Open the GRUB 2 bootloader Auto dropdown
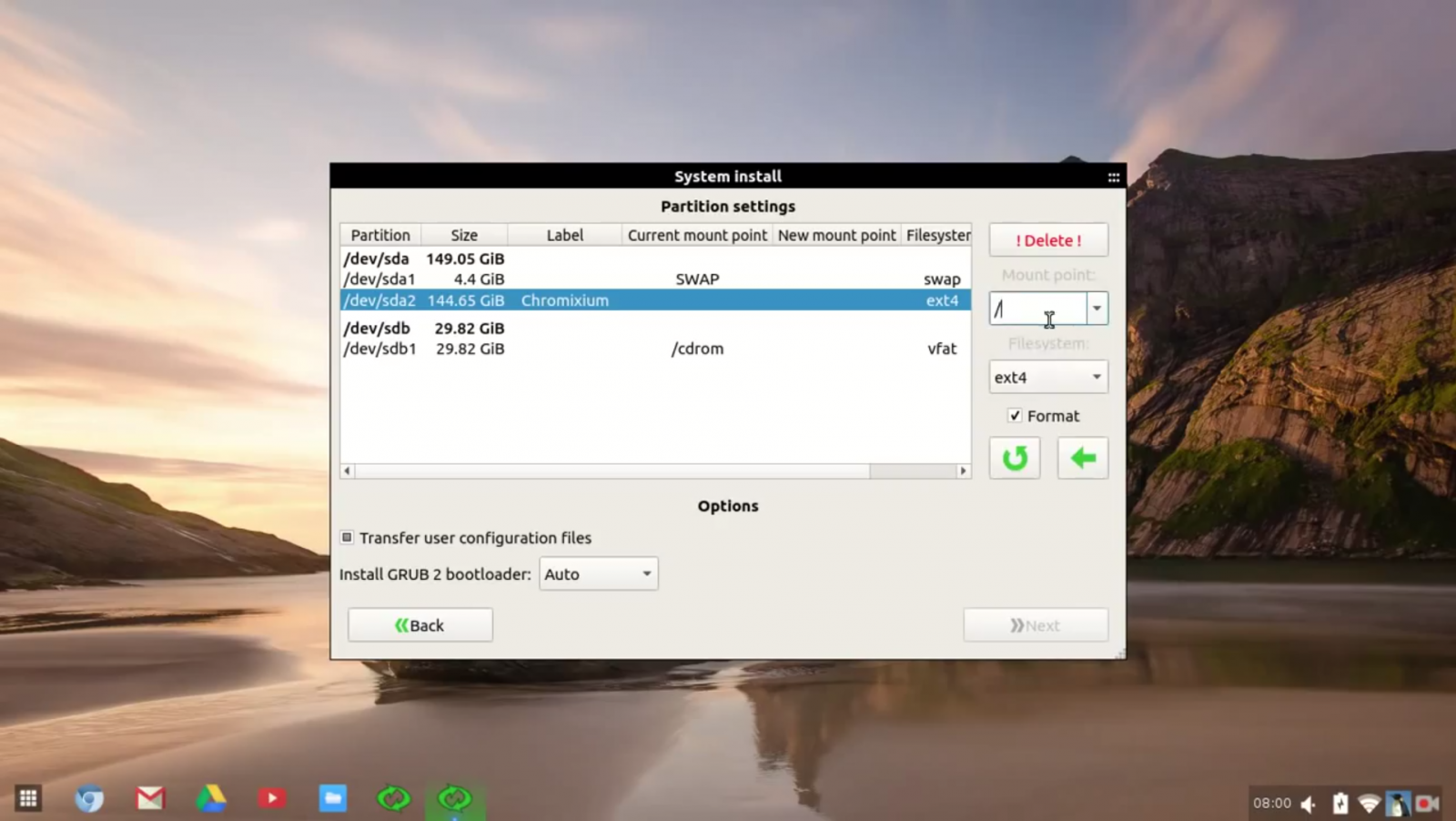This screenshot has height=821, width=1456. point(599,574)
